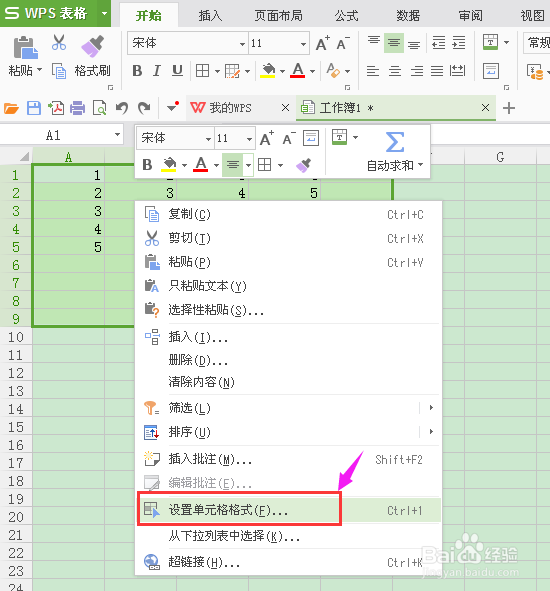Increase font size in mini toolbar
550x591 pixels.
tap(267, 138)
